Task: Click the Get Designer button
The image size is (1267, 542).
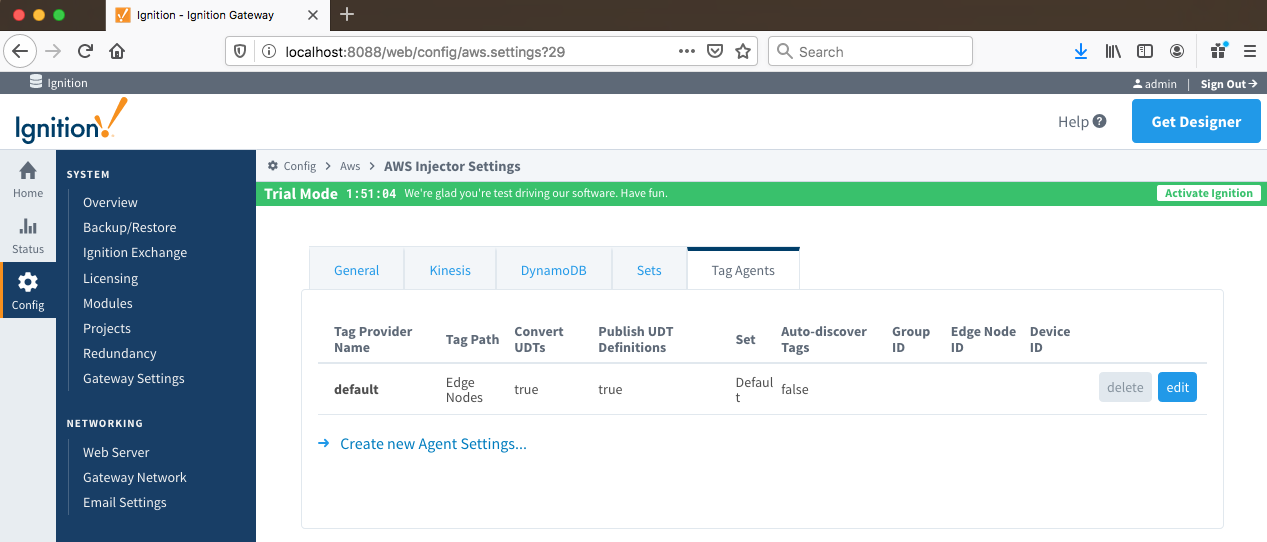Action: [1196, 122]
